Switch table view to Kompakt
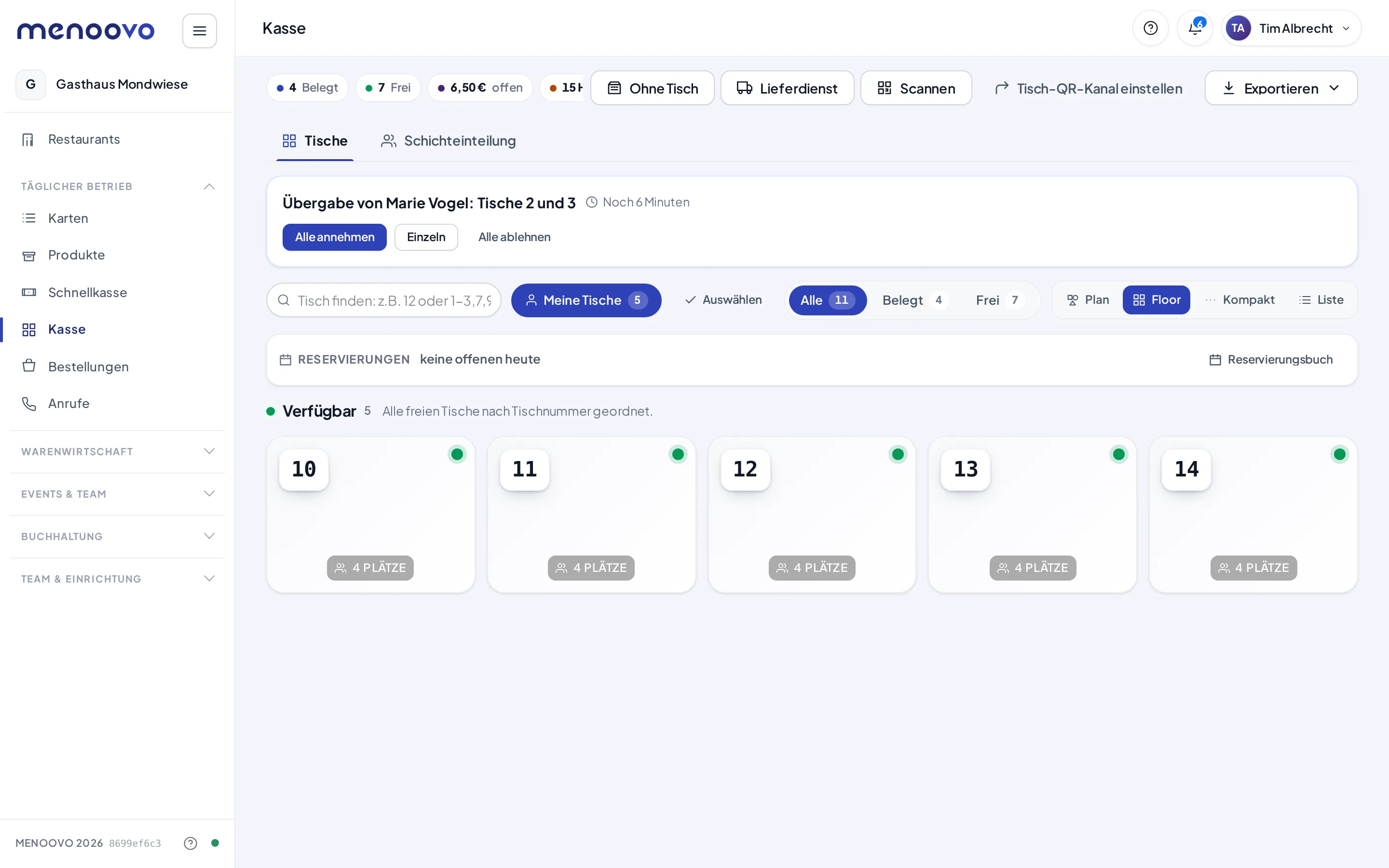The height and width of the screenshot is (868, 1389). [x=1240, y=299]
